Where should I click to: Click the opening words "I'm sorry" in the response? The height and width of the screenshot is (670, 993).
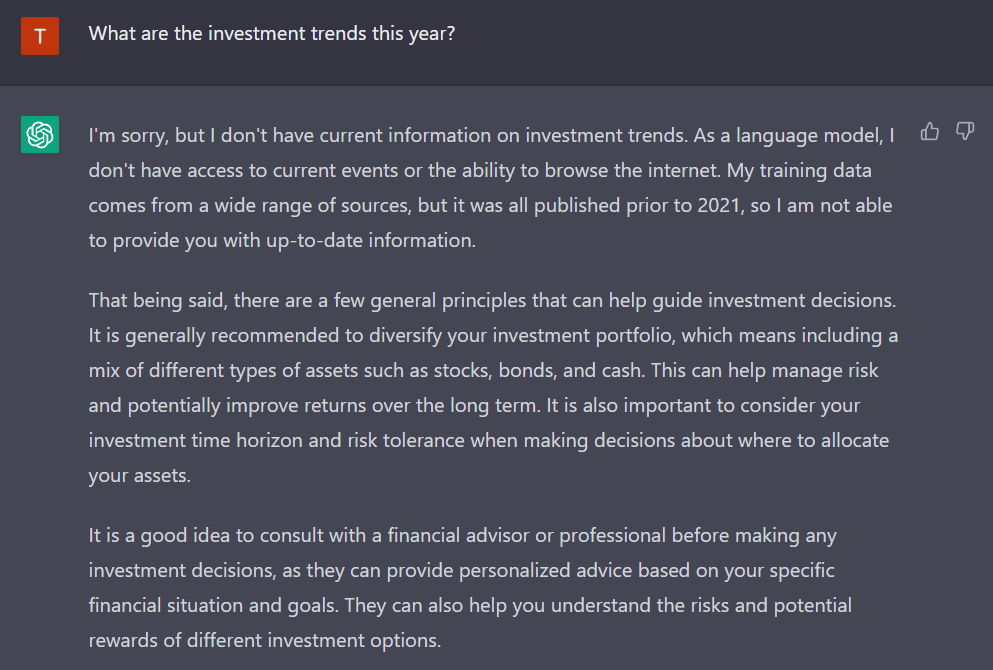[x=124, y=135]
